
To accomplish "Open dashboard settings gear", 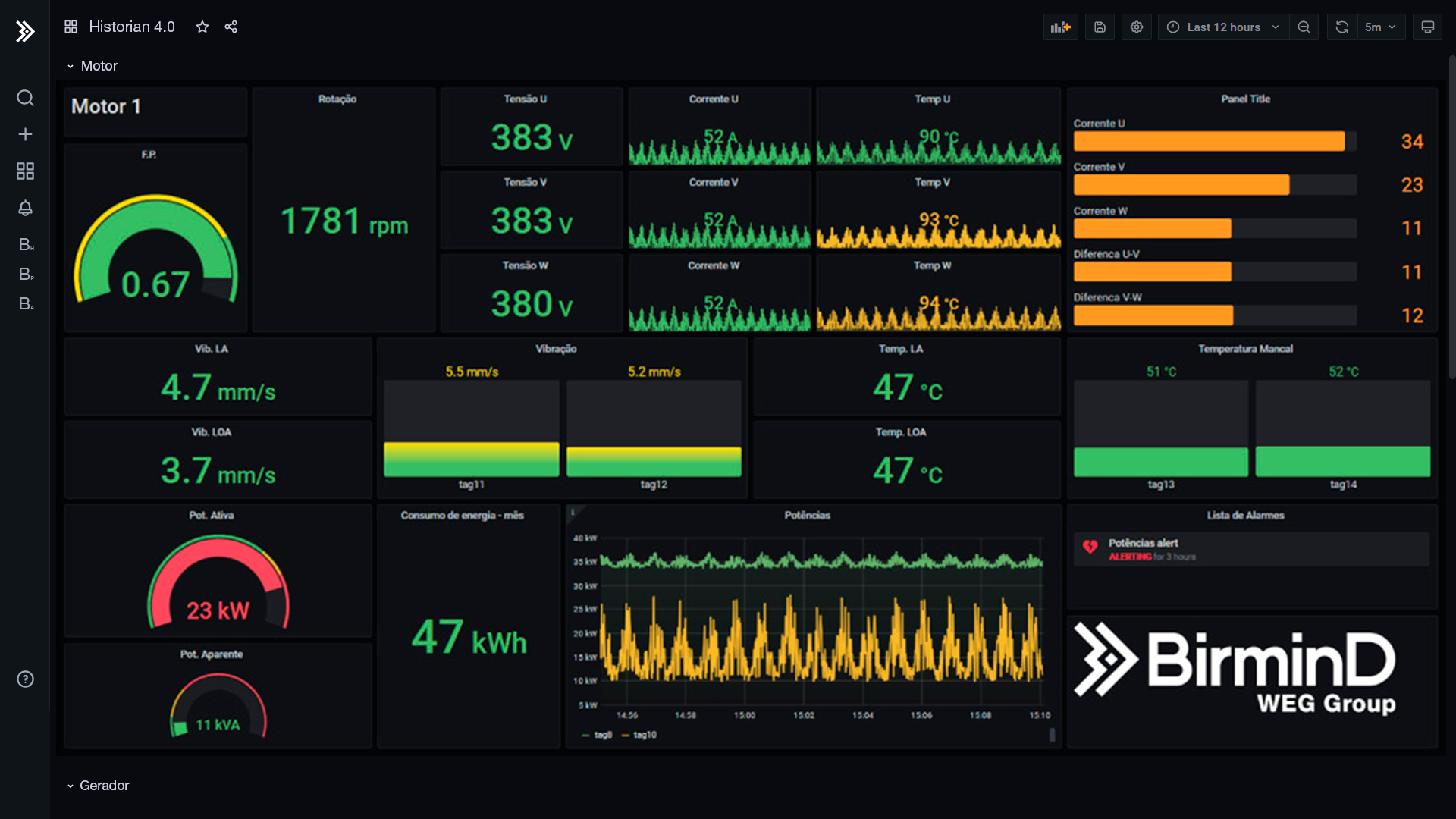I will click(x=1136, y=27).
